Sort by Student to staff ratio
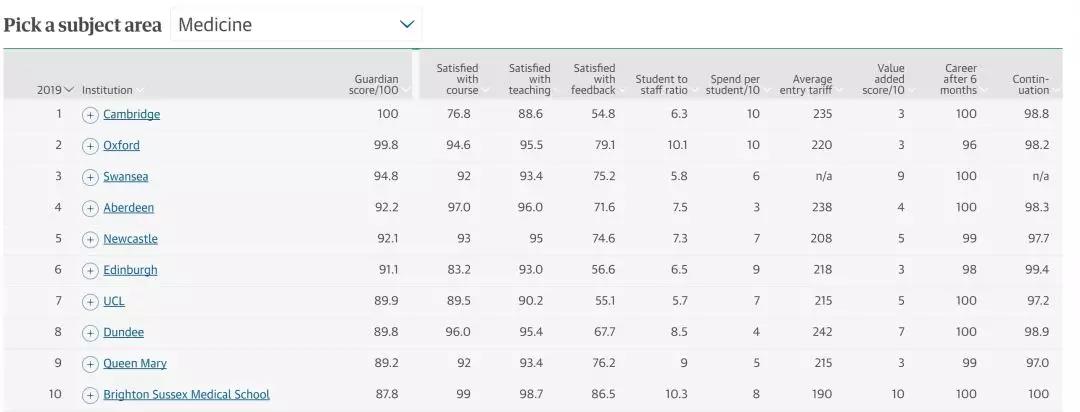The image size is (1080, 412). pyautogui.click(x=661, y=84)
